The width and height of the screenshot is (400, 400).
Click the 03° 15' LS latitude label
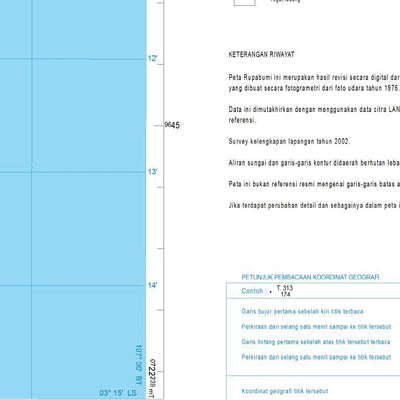tap(118, 393)
